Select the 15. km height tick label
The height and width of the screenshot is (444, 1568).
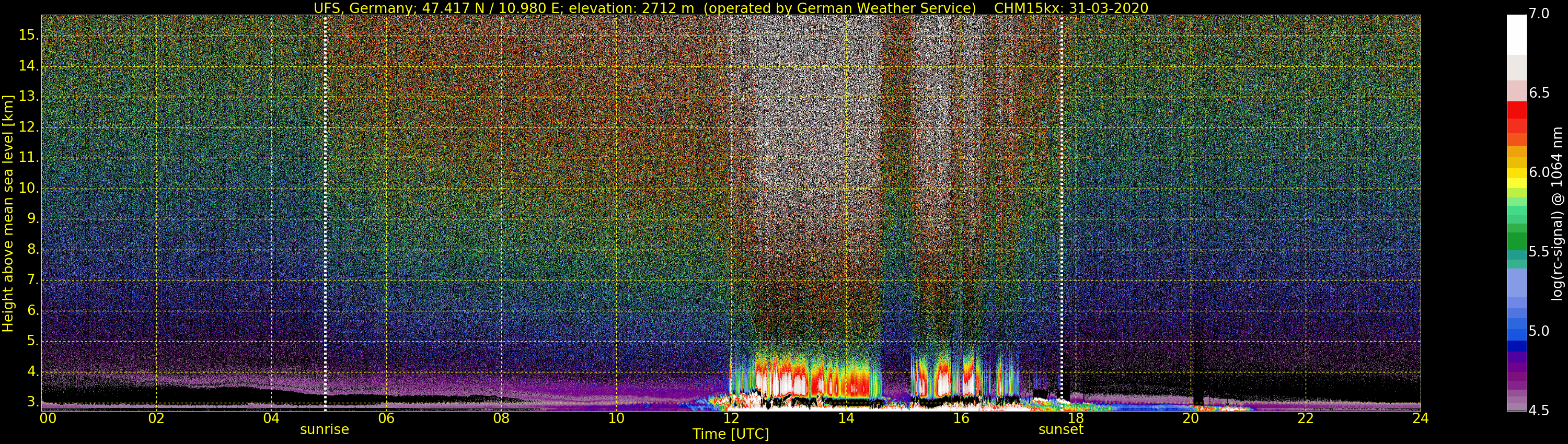tap(28, 36)
